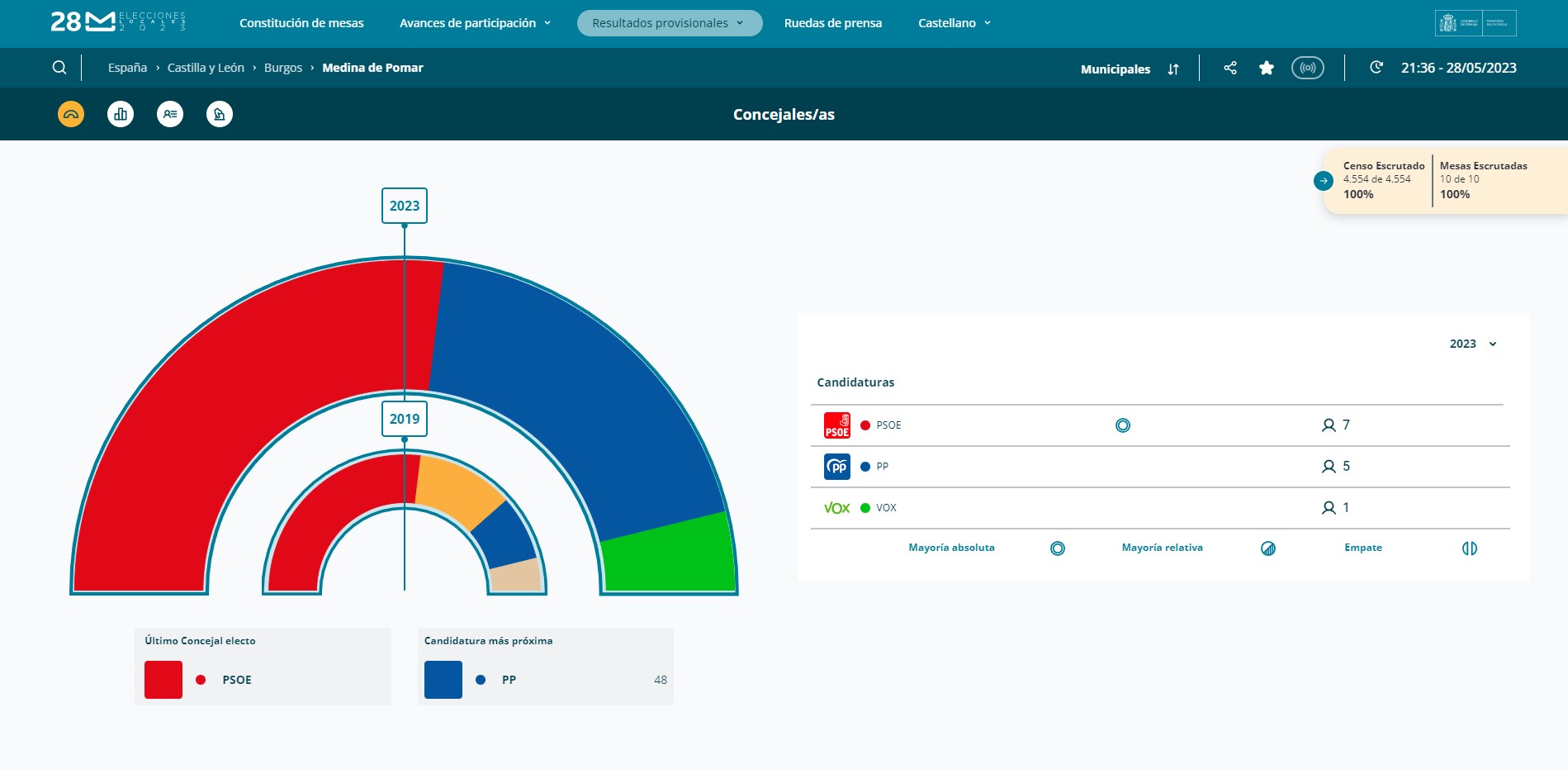Share this results page
1568x769 pixels.
click(x=1230, y=68)
